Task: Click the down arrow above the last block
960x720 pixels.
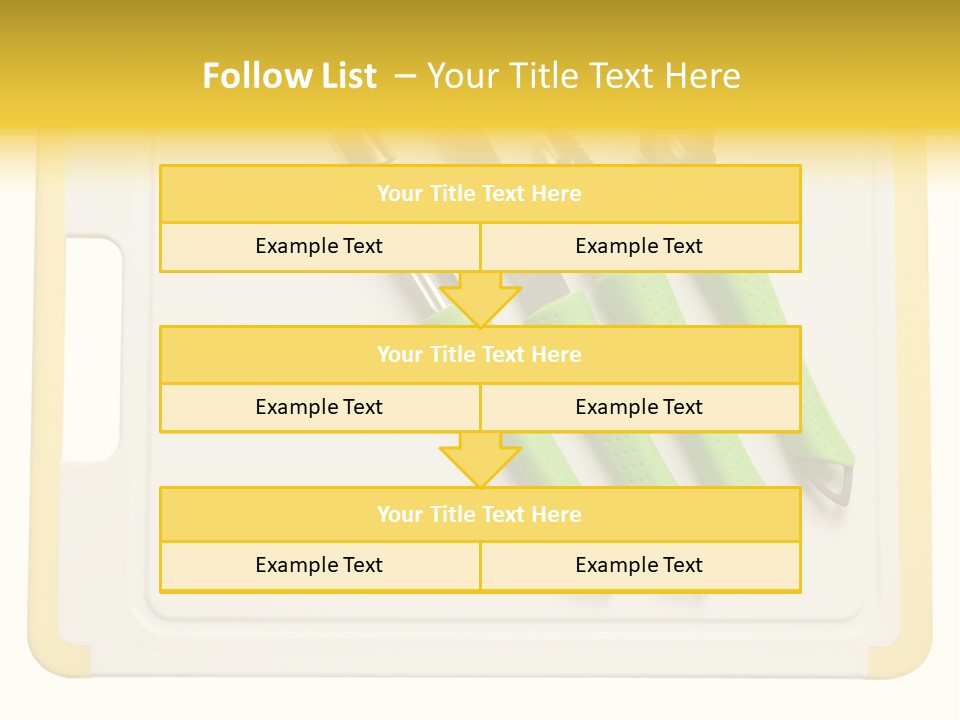Action: 480,460
